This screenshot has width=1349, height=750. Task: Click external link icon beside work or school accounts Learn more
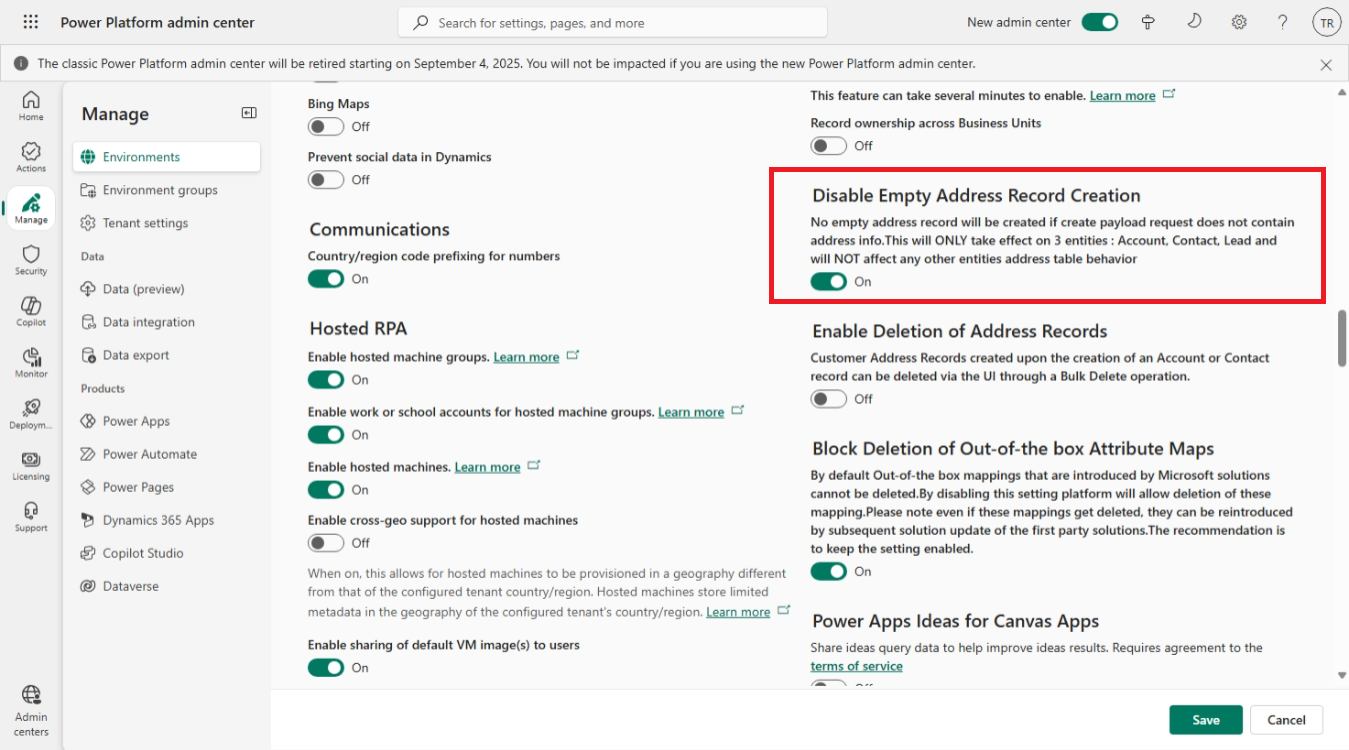coord(737,410)
